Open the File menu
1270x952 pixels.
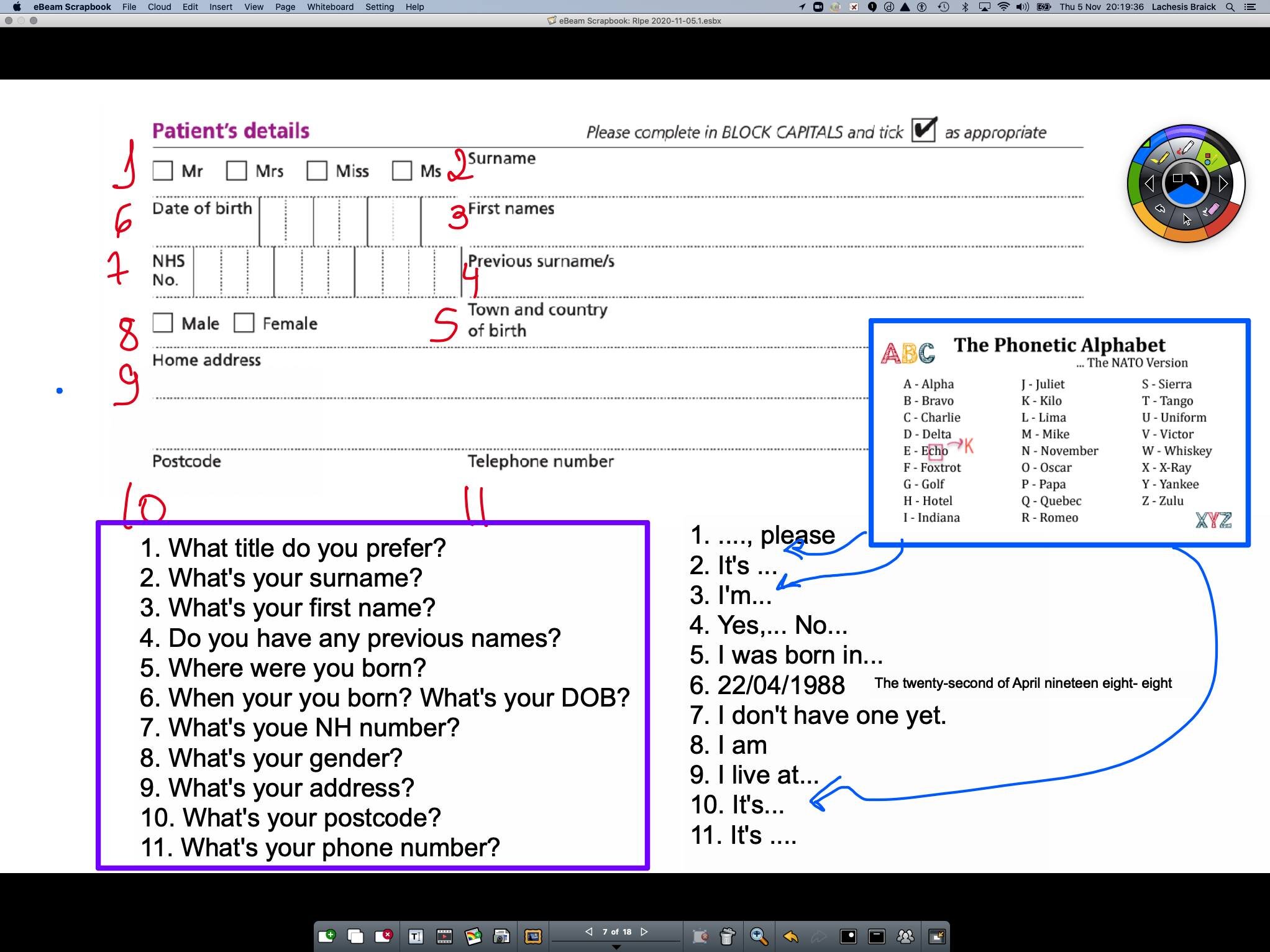(129, 7)
